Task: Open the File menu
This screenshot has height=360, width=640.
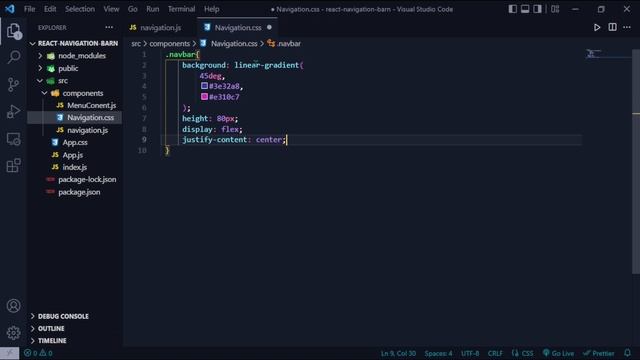Action: coord(29,9)
